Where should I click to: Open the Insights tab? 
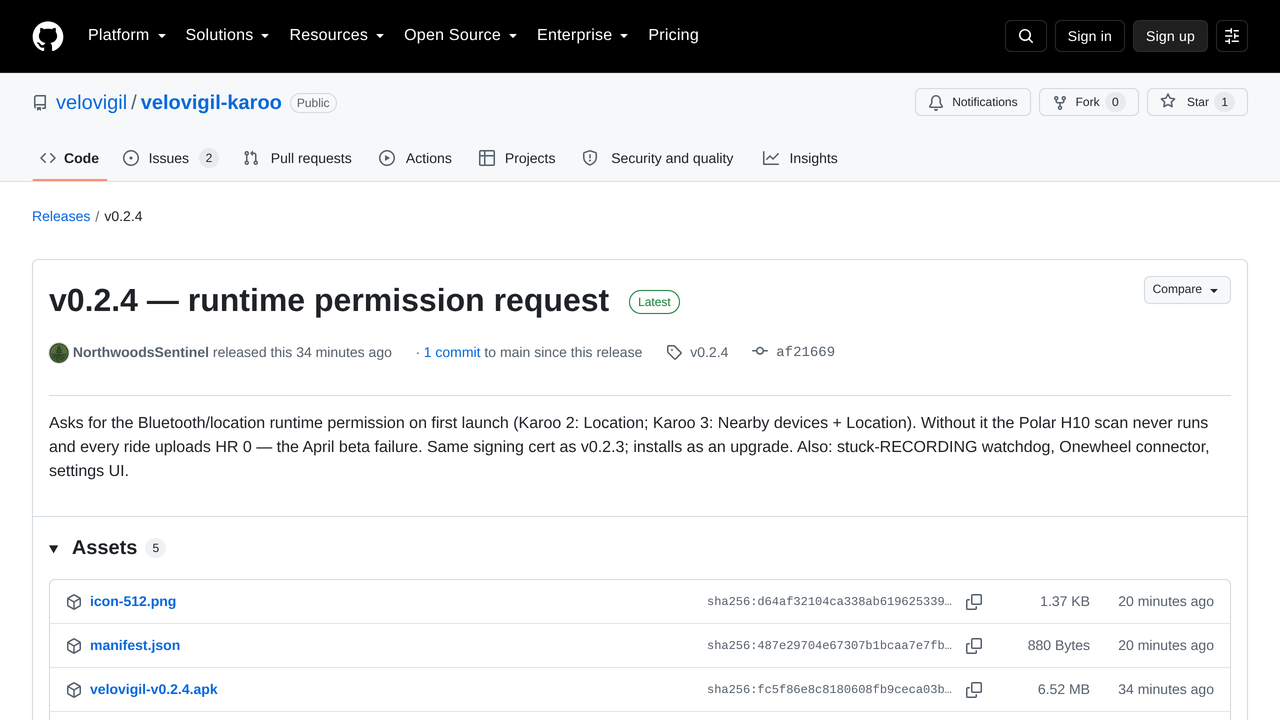[x=800, y=158]
